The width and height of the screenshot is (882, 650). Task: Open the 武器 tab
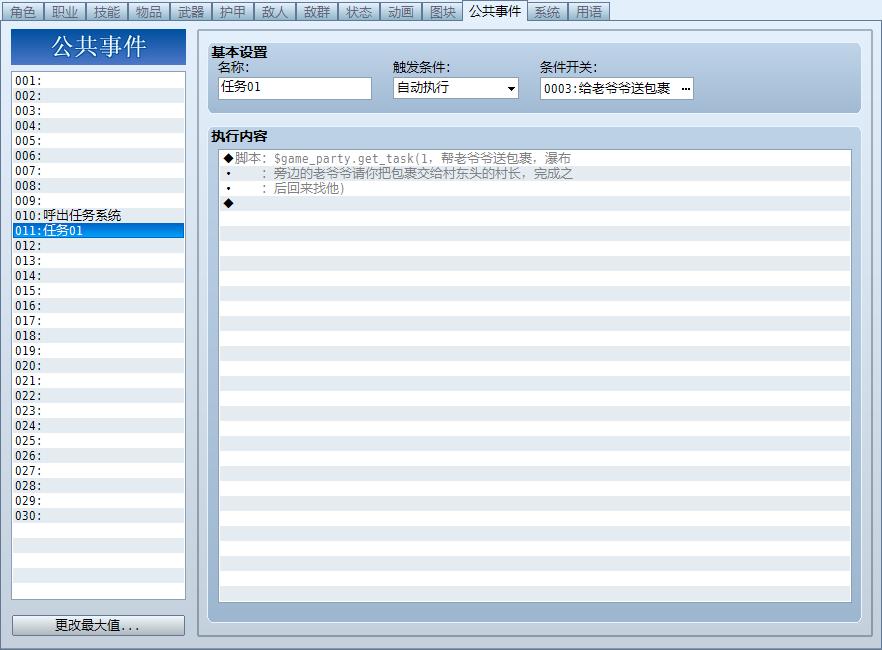191,11
